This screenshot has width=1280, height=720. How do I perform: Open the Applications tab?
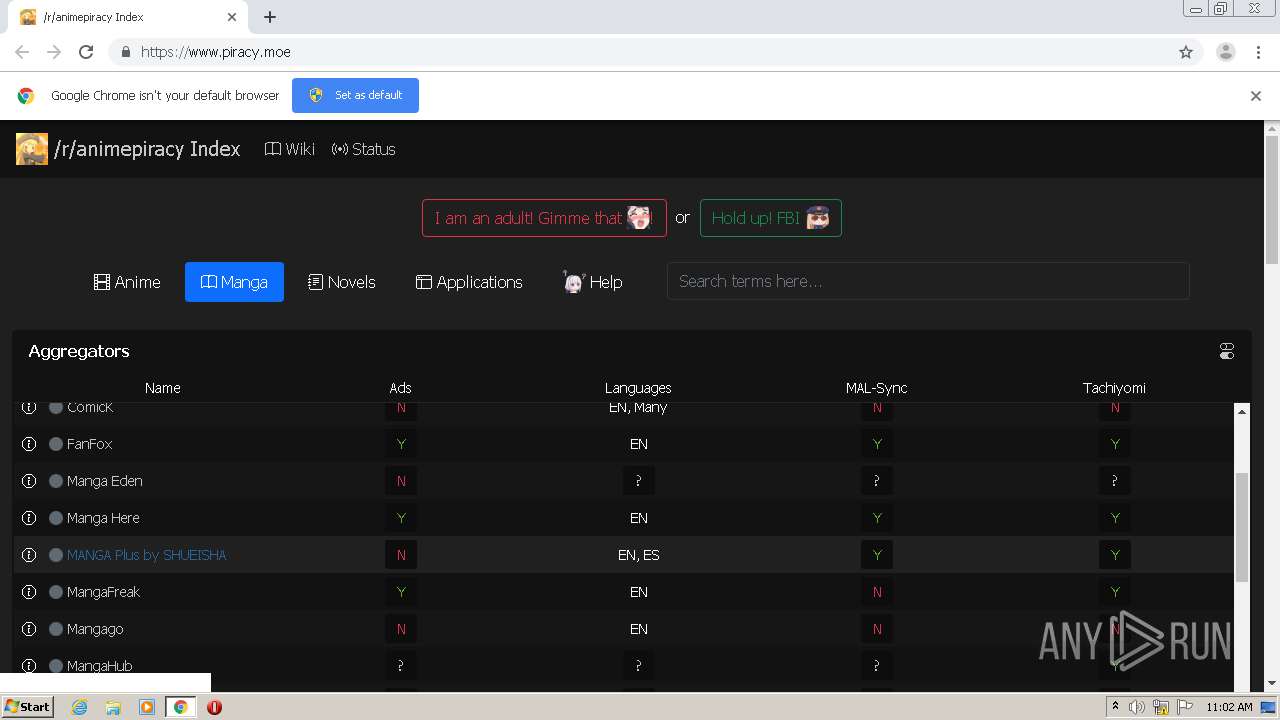[x=469, y=282]
